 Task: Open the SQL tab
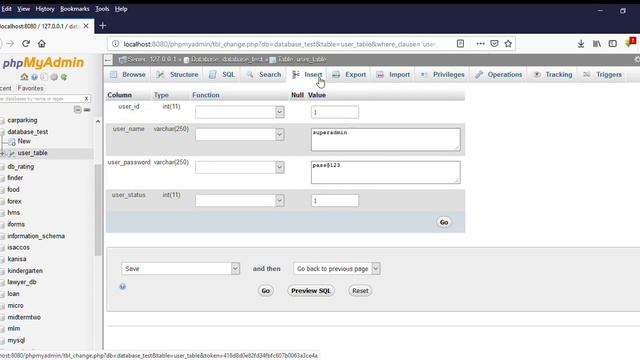[222, 75]
